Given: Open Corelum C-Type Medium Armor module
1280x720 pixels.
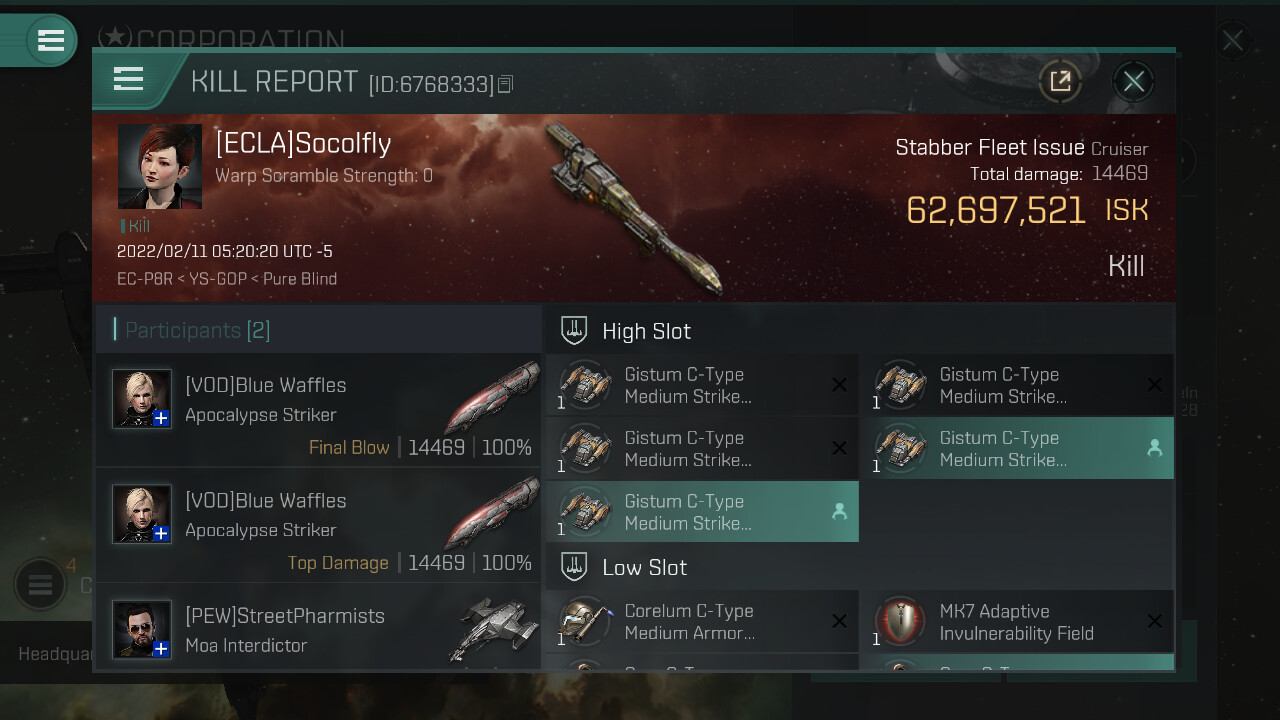Looking at the screenshot, I should (x=702, y=621).
